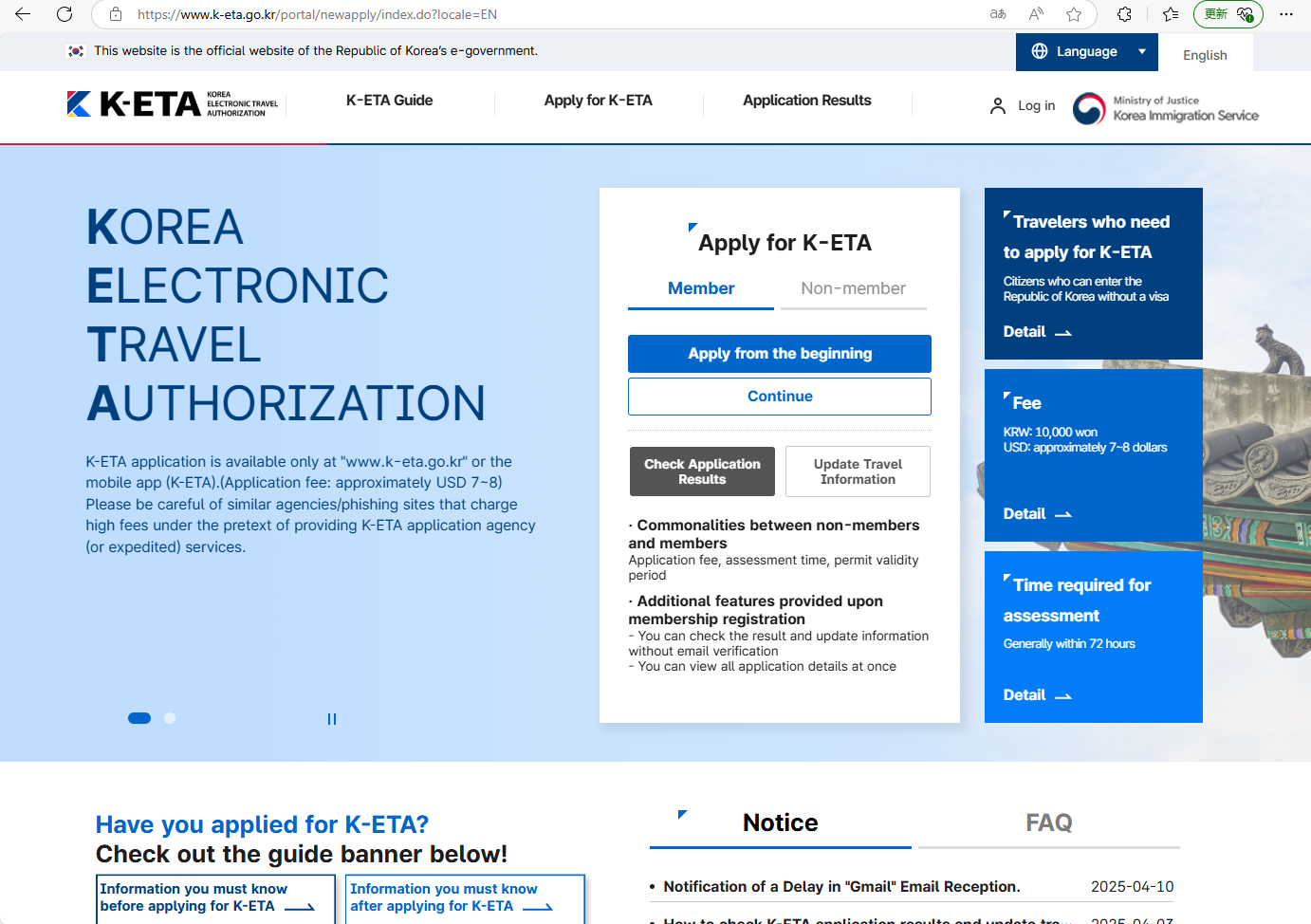
Task: Click the browser back arrow
Action: pyautogui.click(x=23, y=14)
